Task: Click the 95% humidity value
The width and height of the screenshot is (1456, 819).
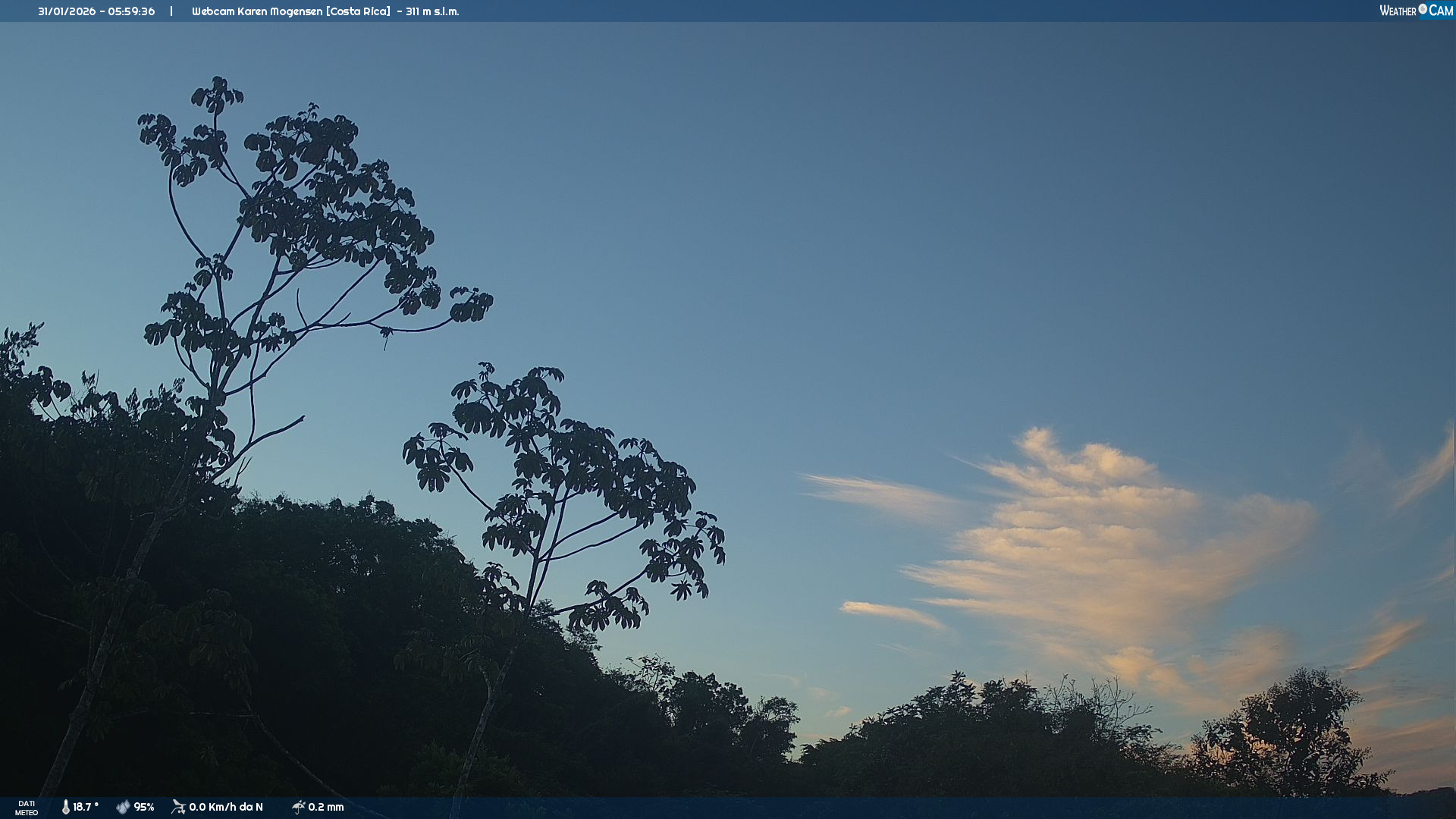Action: point(144,807)
